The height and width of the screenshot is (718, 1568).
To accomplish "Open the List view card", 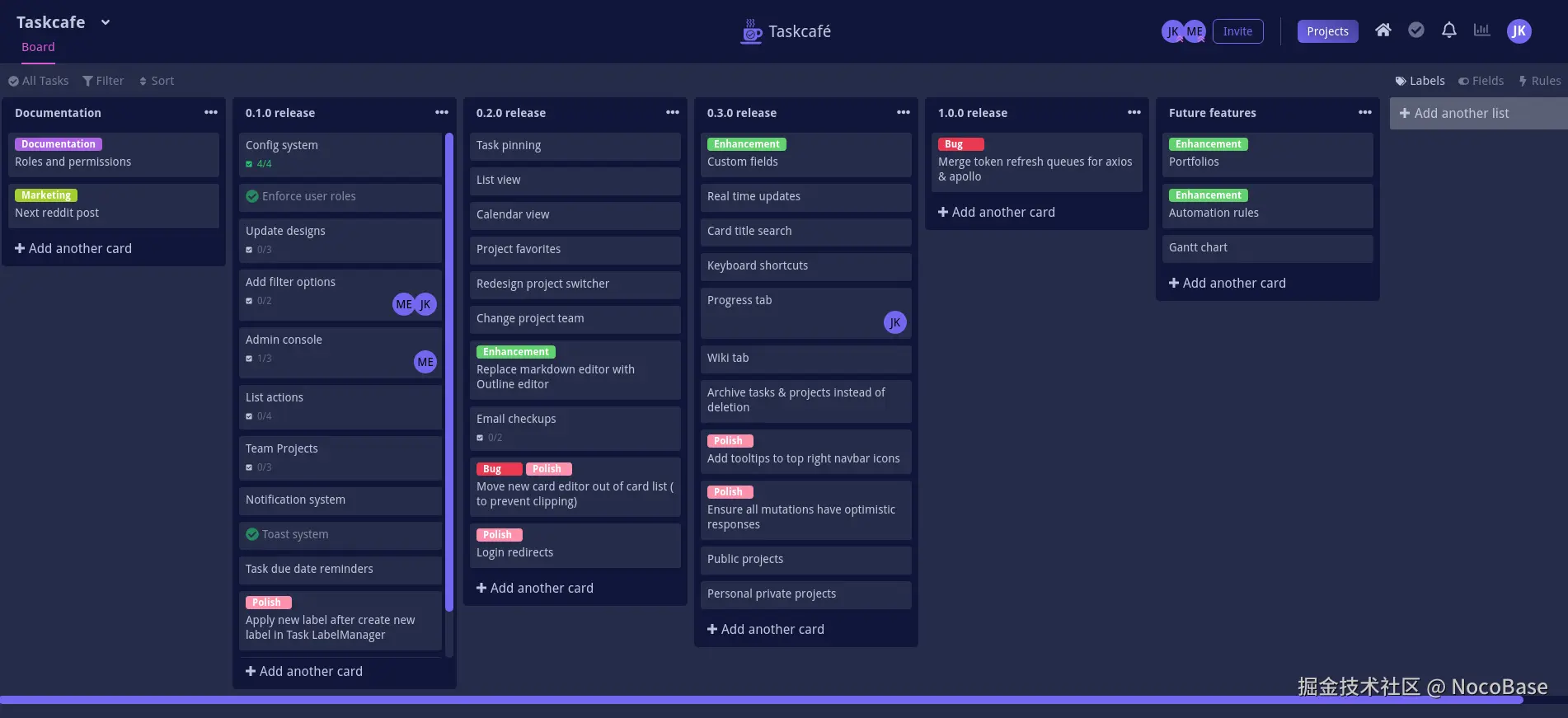I will click(x=575, y=181).
